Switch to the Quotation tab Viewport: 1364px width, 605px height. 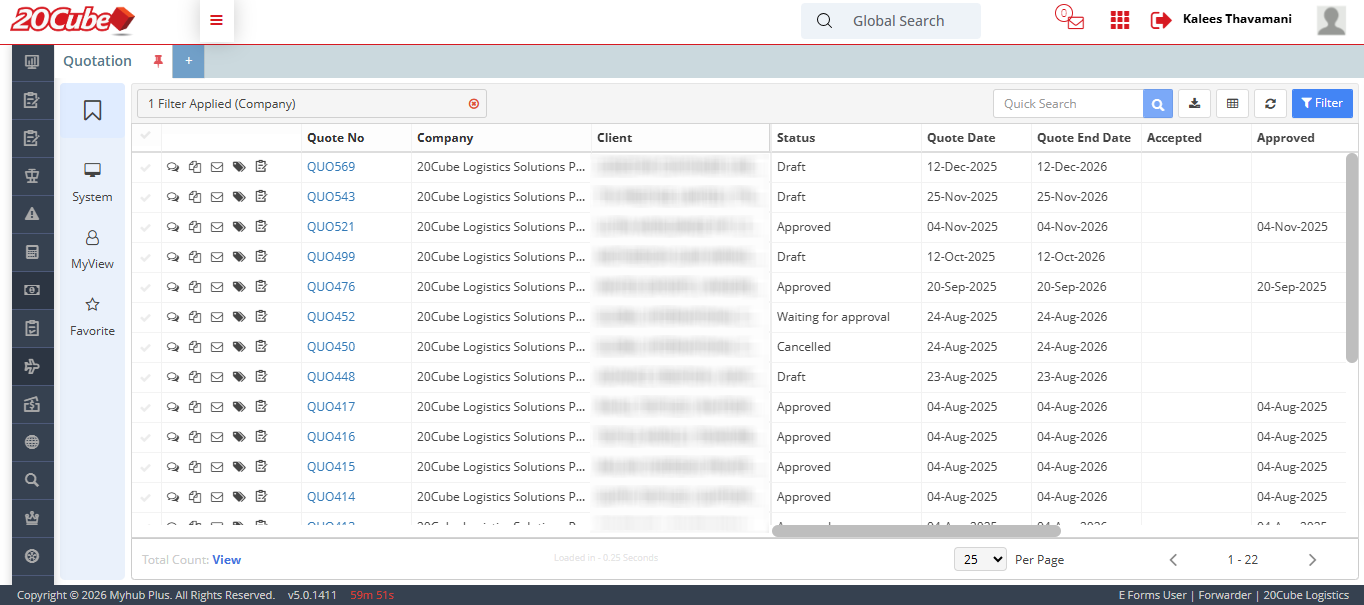pos(98,61)
